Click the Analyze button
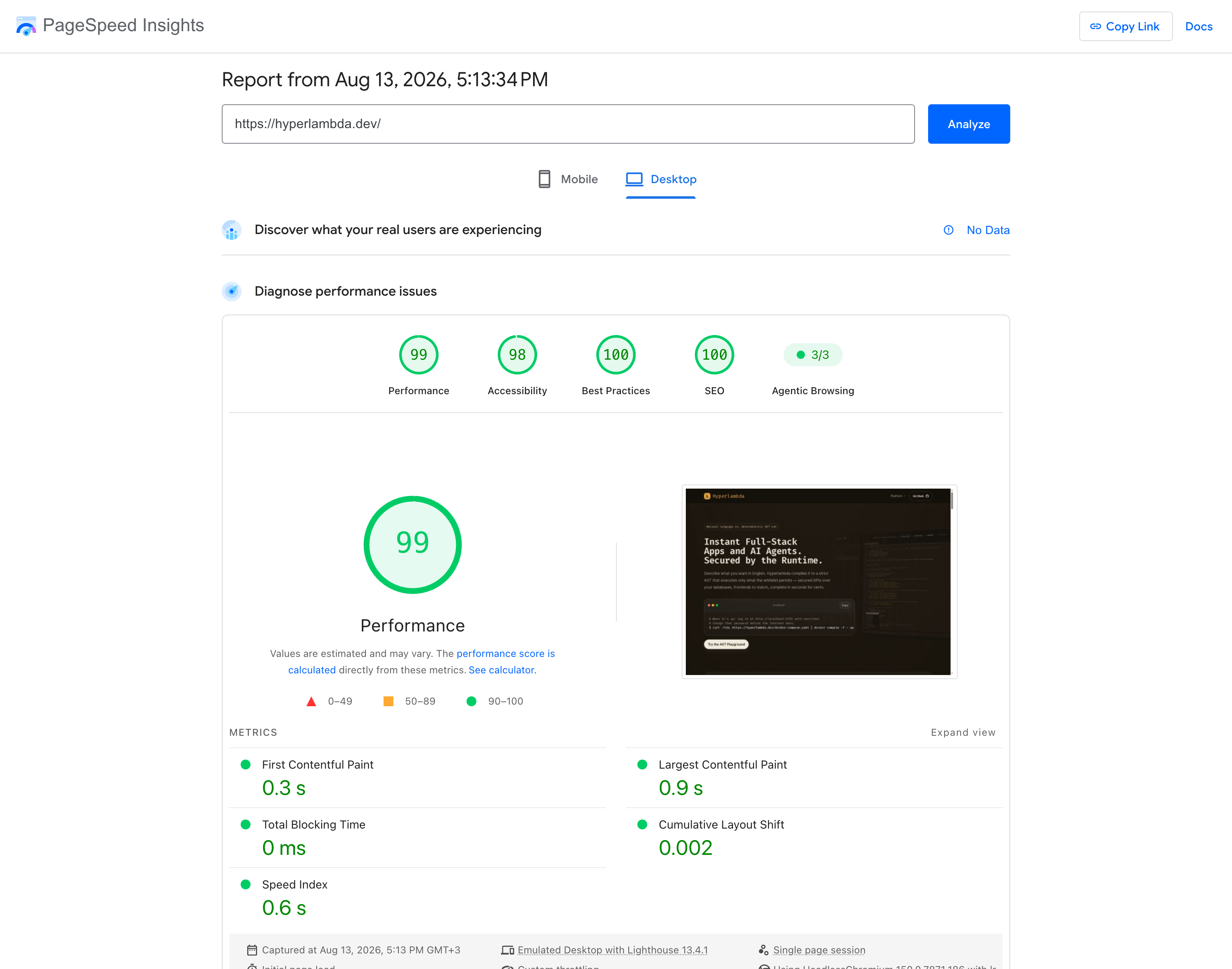1232x969 pixels. [969, 124]
